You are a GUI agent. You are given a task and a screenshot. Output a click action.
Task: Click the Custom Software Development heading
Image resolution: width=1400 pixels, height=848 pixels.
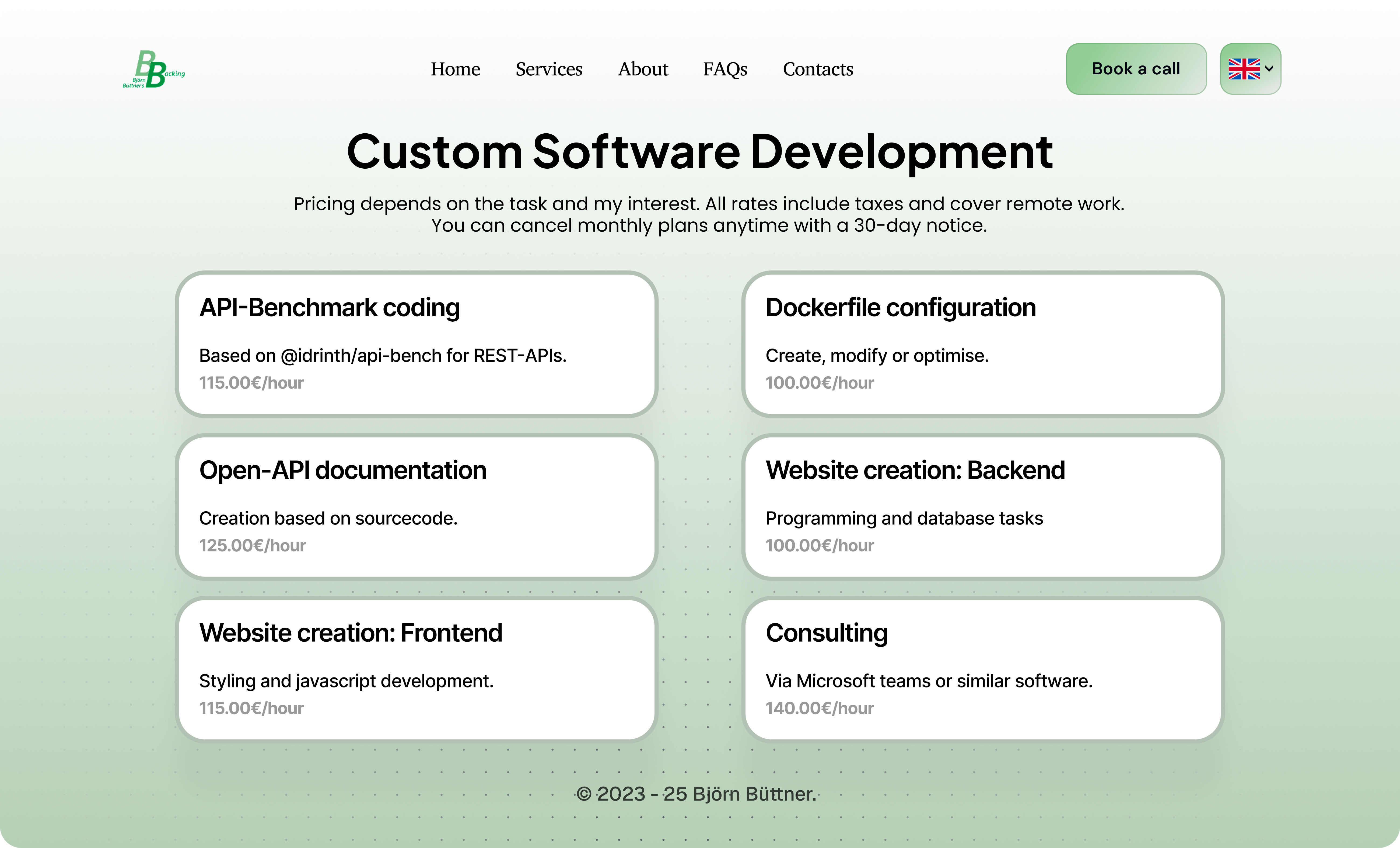(x=699, y=152)
